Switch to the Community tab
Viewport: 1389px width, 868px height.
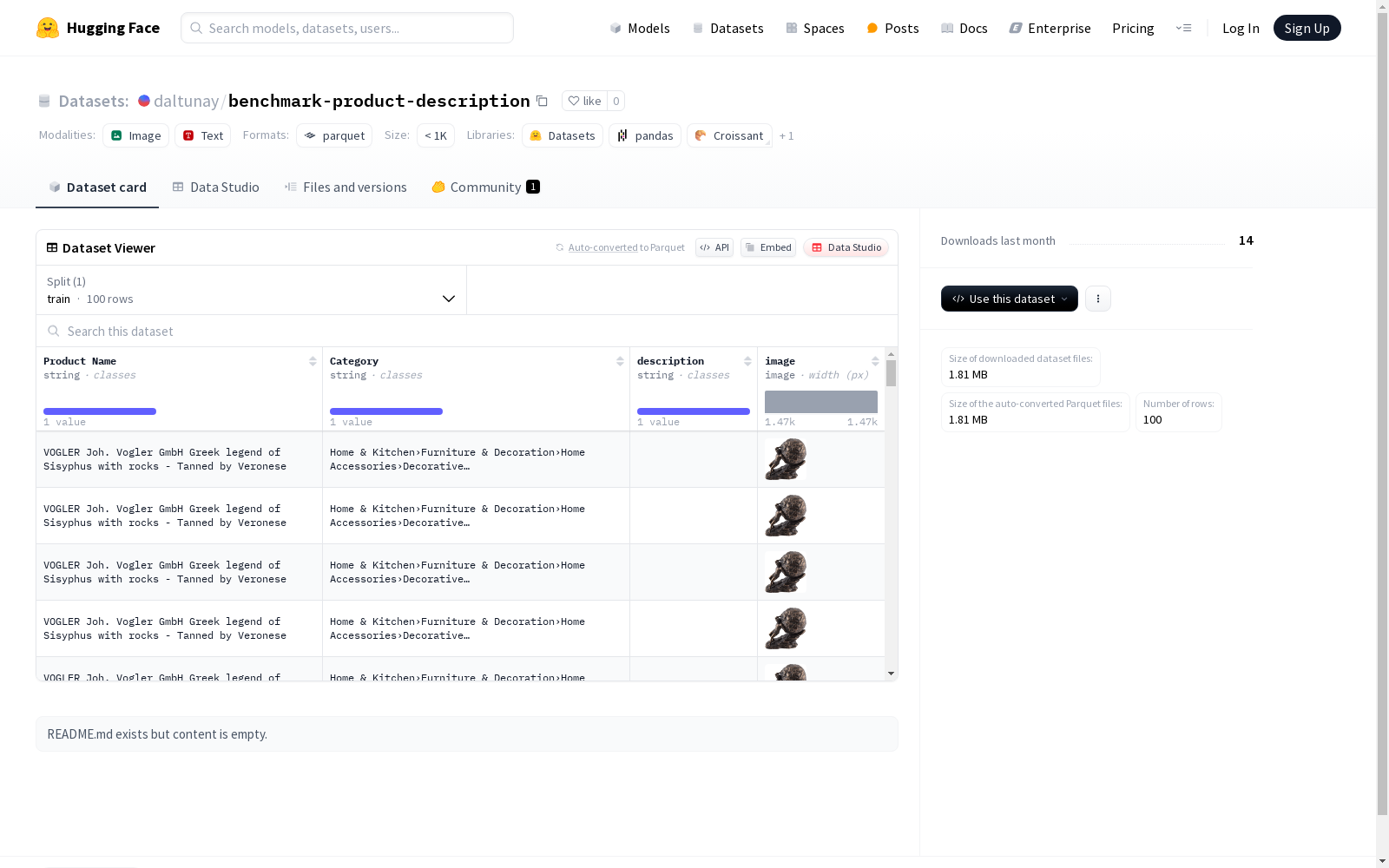point(486,187)
